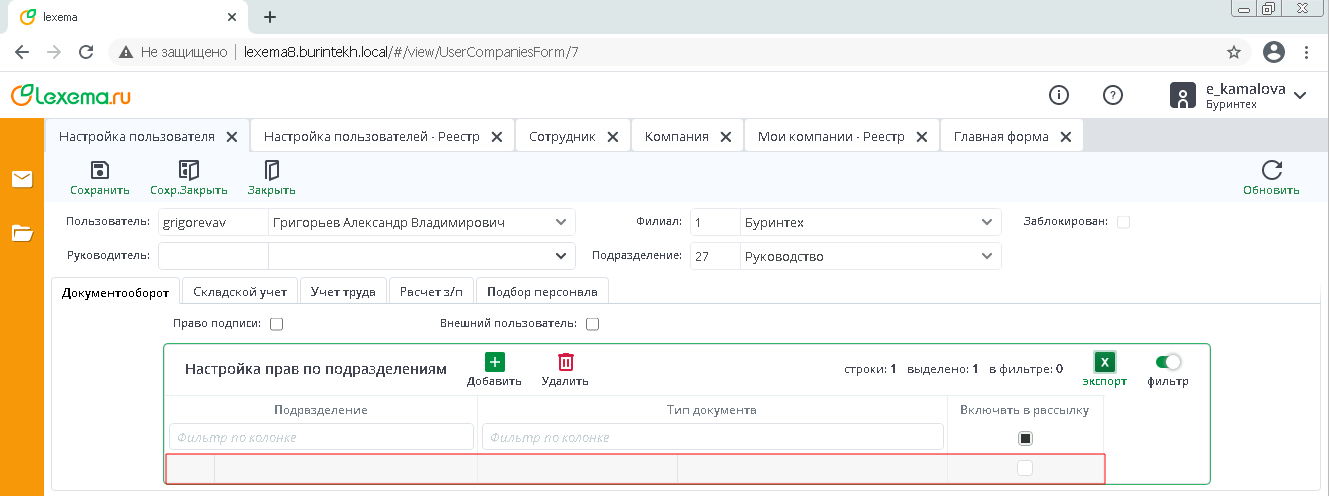Image resolution: width=1329 pixels, height=496 pixels.
Task: Check the Право подписи checkbox
Action: 277,324
